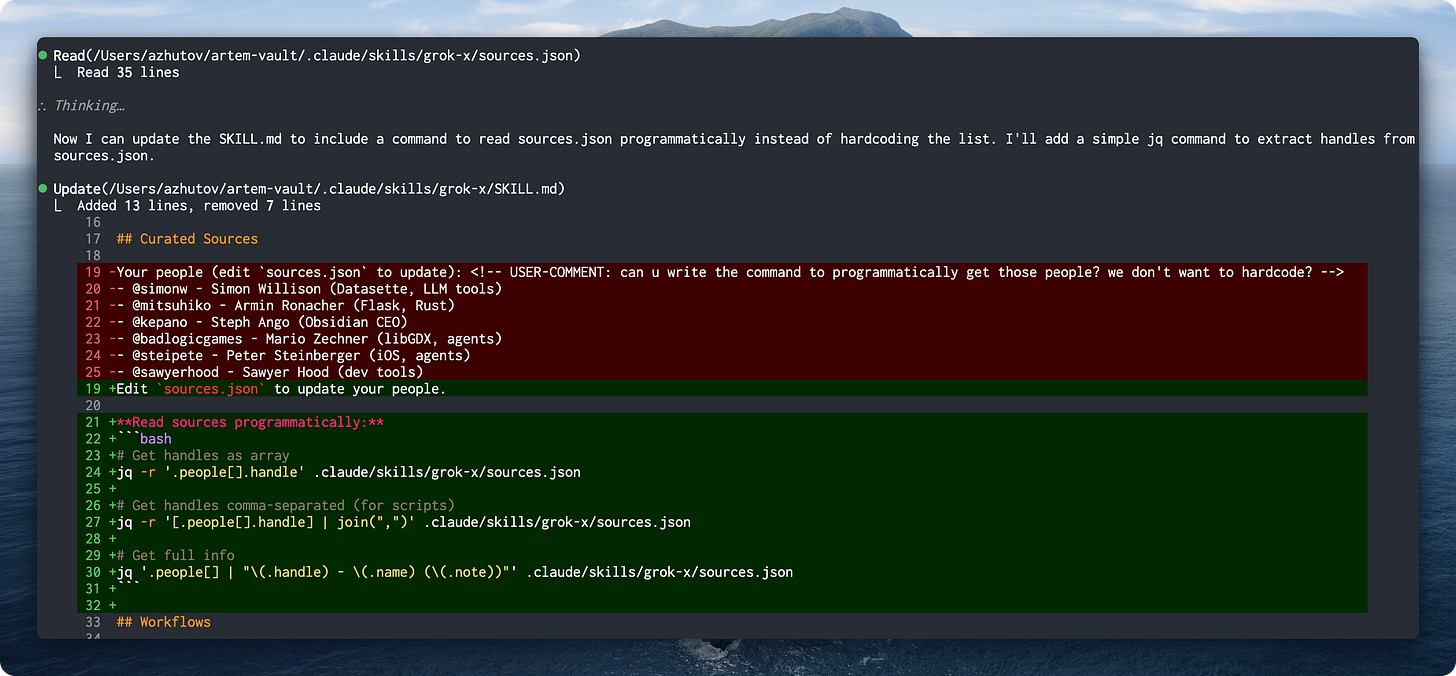Click the jq command printing handle, name, note
1456x676 pixels.
tap(454, 572)
